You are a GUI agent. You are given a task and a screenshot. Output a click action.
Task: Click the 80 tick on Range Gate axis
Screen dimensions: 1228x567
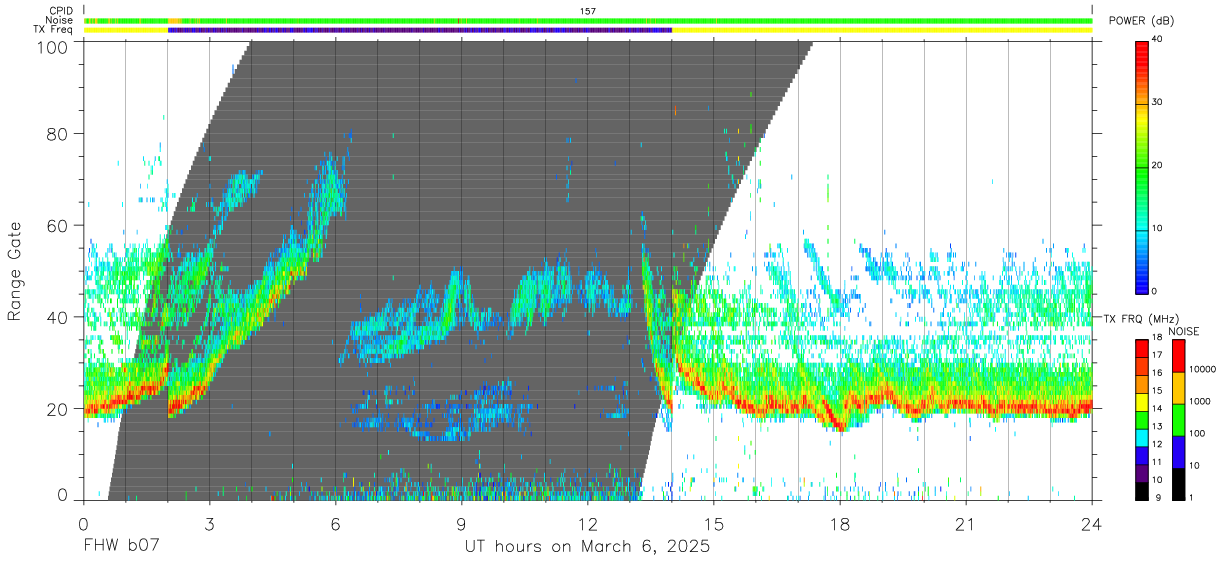(57, 134)
